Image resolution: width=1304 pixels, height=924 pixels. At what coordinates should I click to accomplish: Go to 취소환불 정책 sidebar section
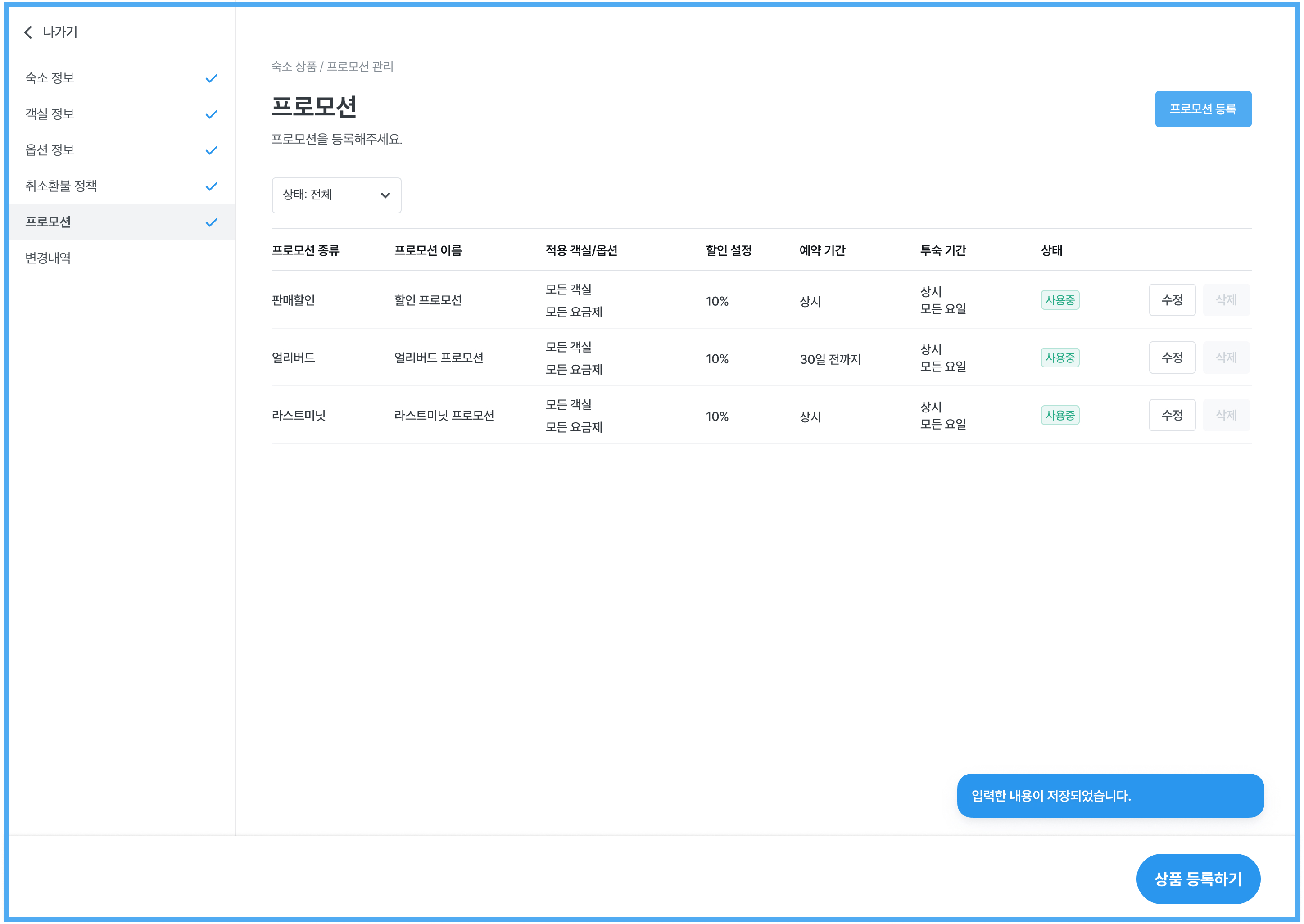pos(61,186)
